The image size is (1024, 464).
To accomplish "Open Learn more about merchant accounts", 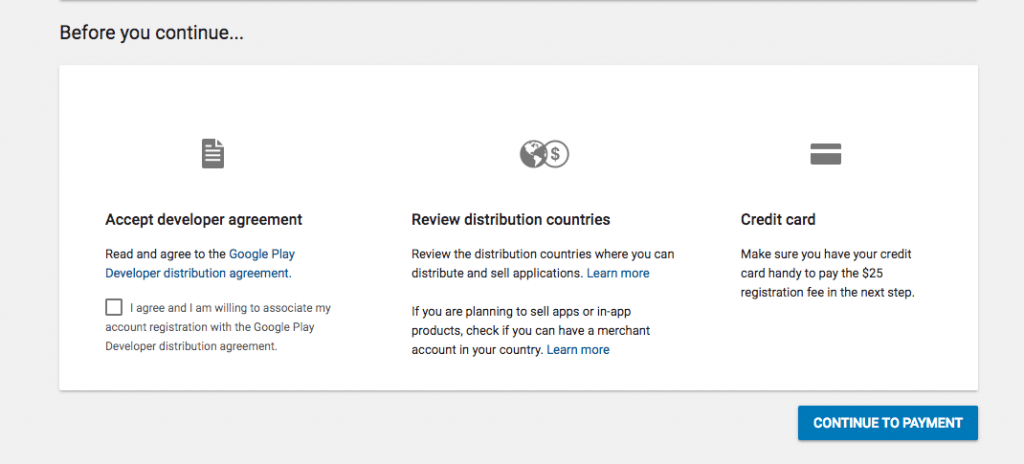I will [578, 350].
